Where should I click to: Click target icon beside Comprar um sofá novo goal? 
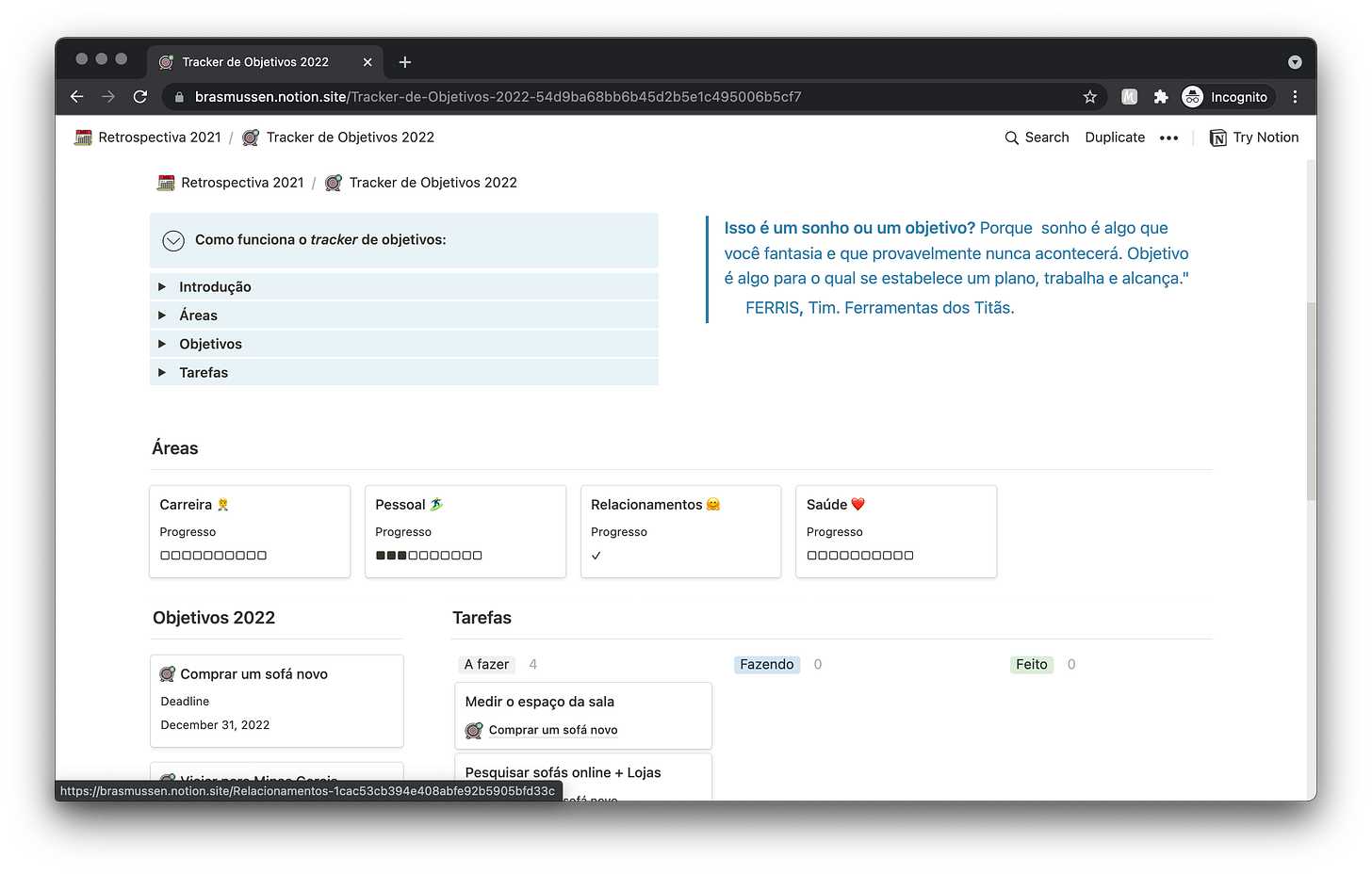[x=168, y=674]
